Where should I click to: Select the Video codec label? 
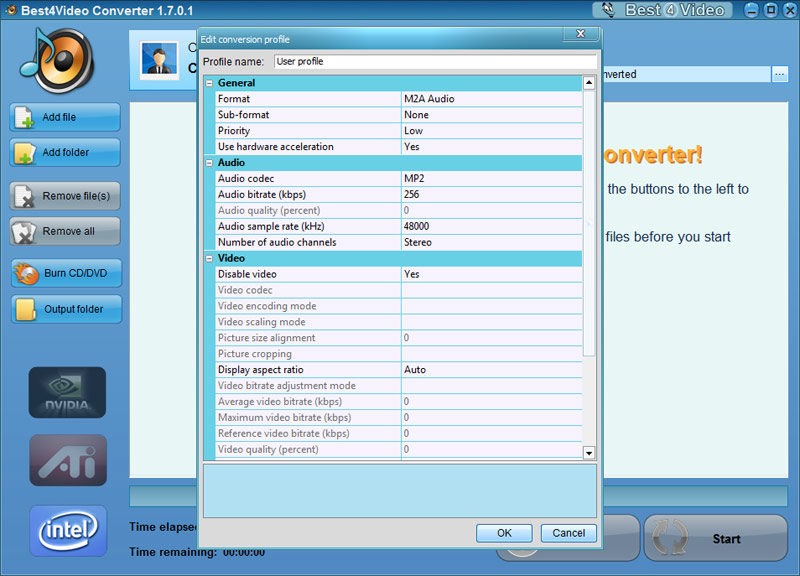pos(245,290)
